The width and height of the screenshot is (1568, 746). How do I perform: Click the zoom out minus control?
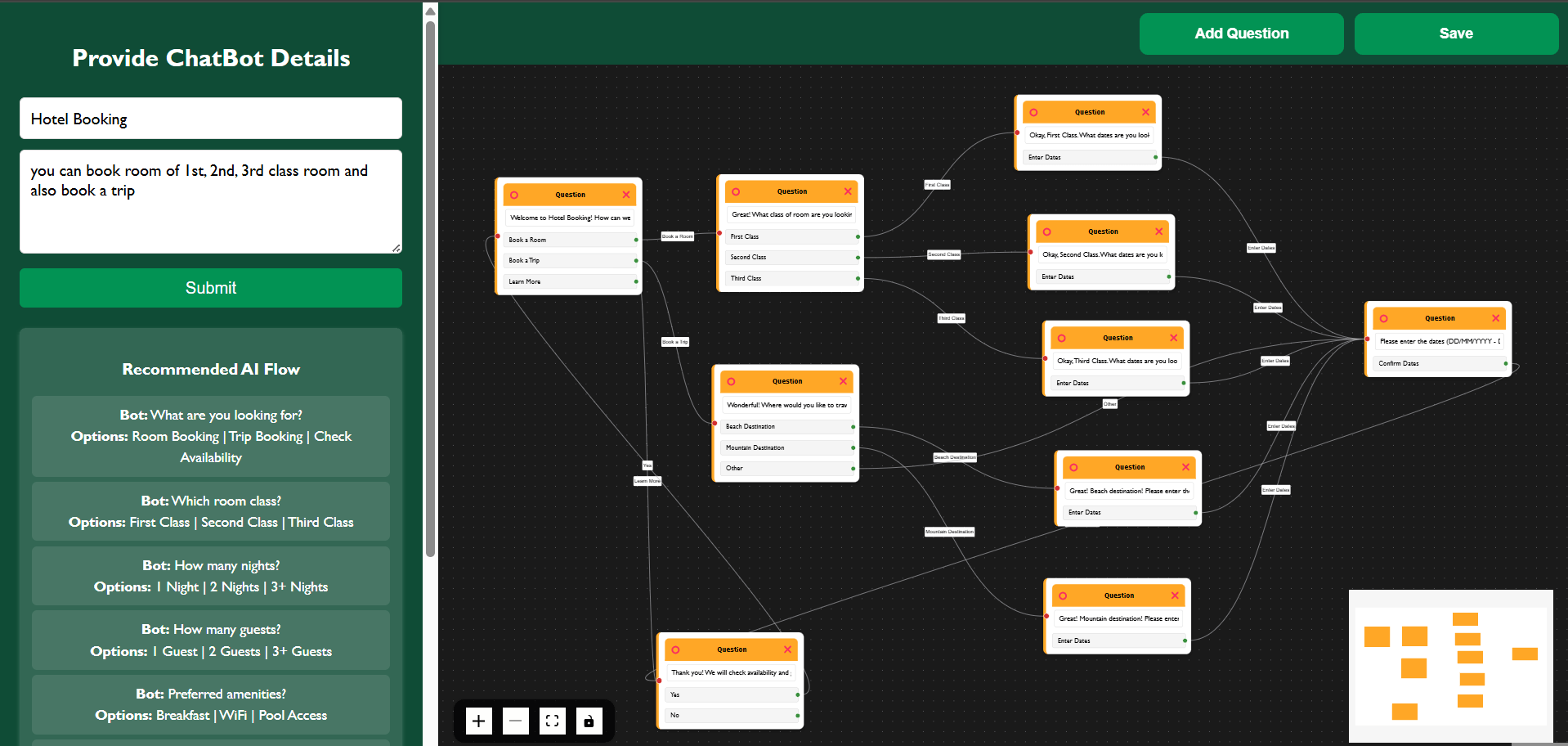coord(515,721)
